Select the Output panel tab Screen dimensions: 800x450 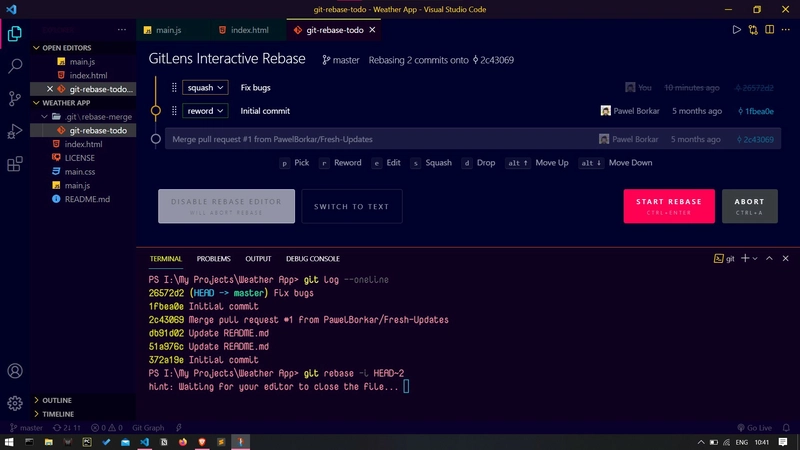point(258,259)
